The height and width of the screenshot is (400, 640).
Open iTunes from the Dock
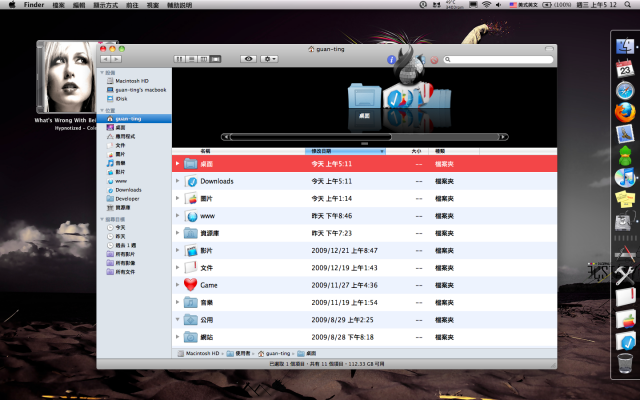(625, 178)
